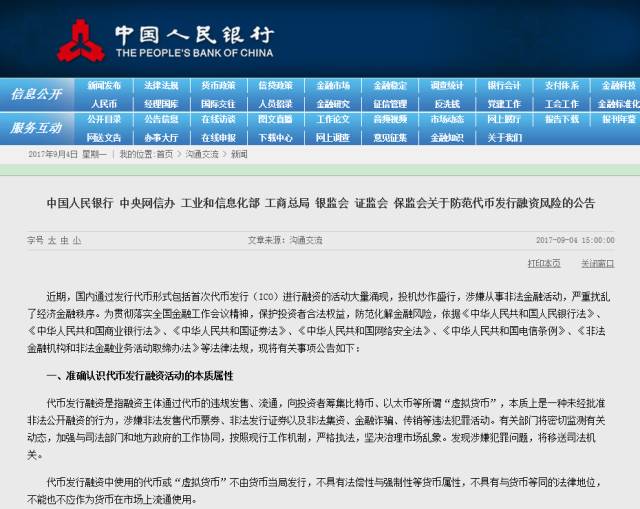Viewport: 640px width, 509px height.
Task: Open 在线申报 link
Action: pos(218,138)
